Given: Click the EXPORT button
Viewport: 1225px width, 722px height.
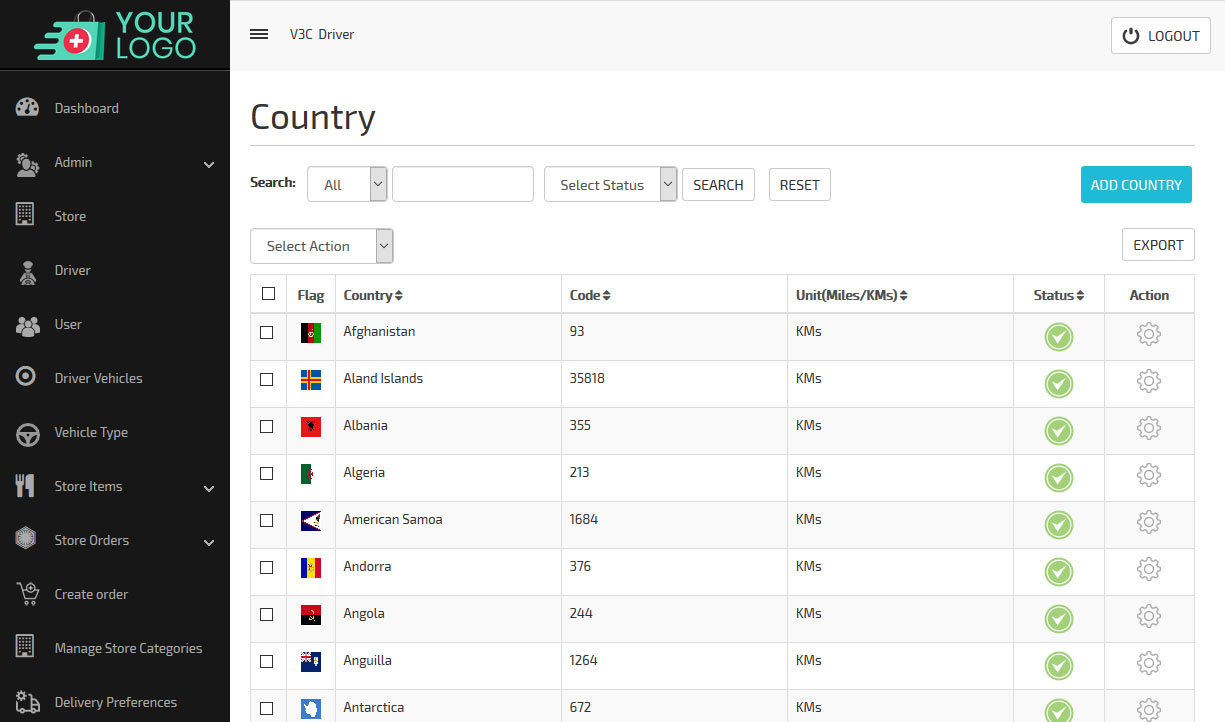Looking at the screenshot, I should [1158, 245].
